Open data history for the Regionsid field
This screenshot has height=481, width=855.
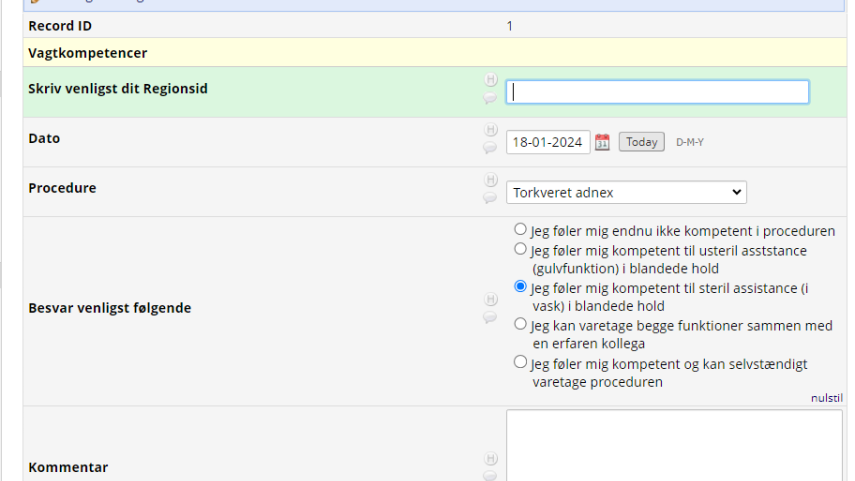point(490,80)
